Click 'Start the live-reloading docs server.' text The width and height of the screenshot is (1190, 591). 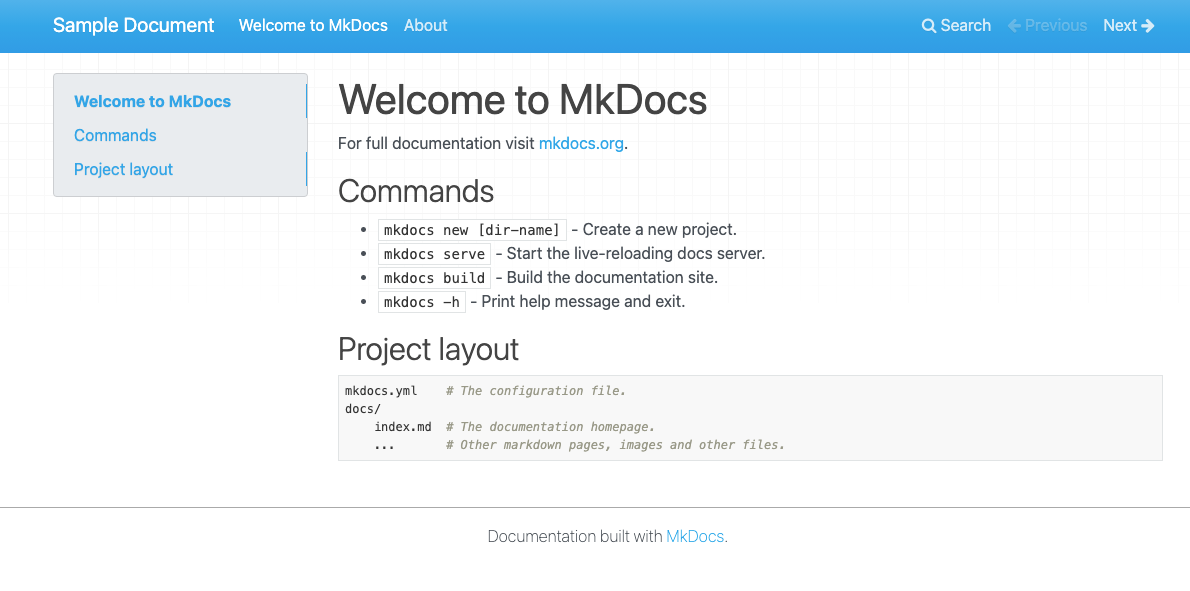636,253
